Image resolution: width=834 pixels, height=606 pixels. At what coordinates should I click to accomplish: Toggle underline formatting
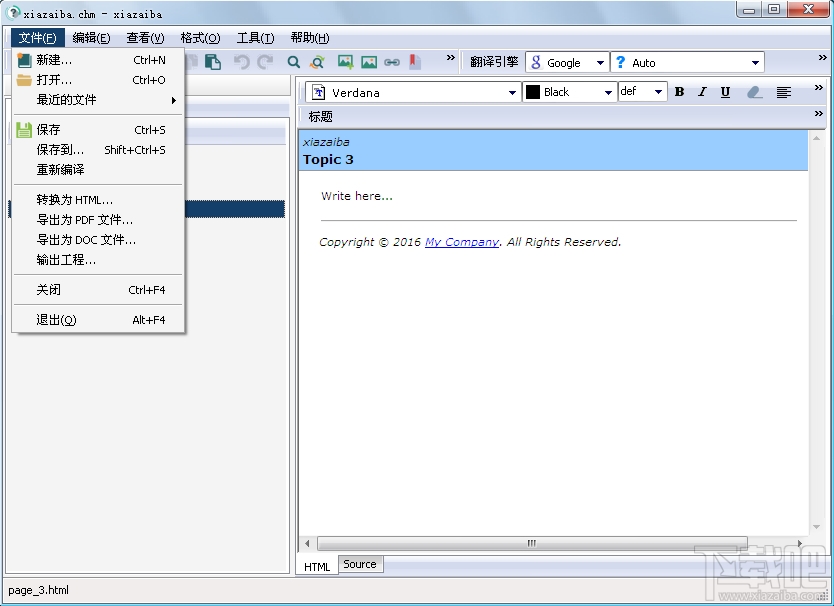coord(724,91)
